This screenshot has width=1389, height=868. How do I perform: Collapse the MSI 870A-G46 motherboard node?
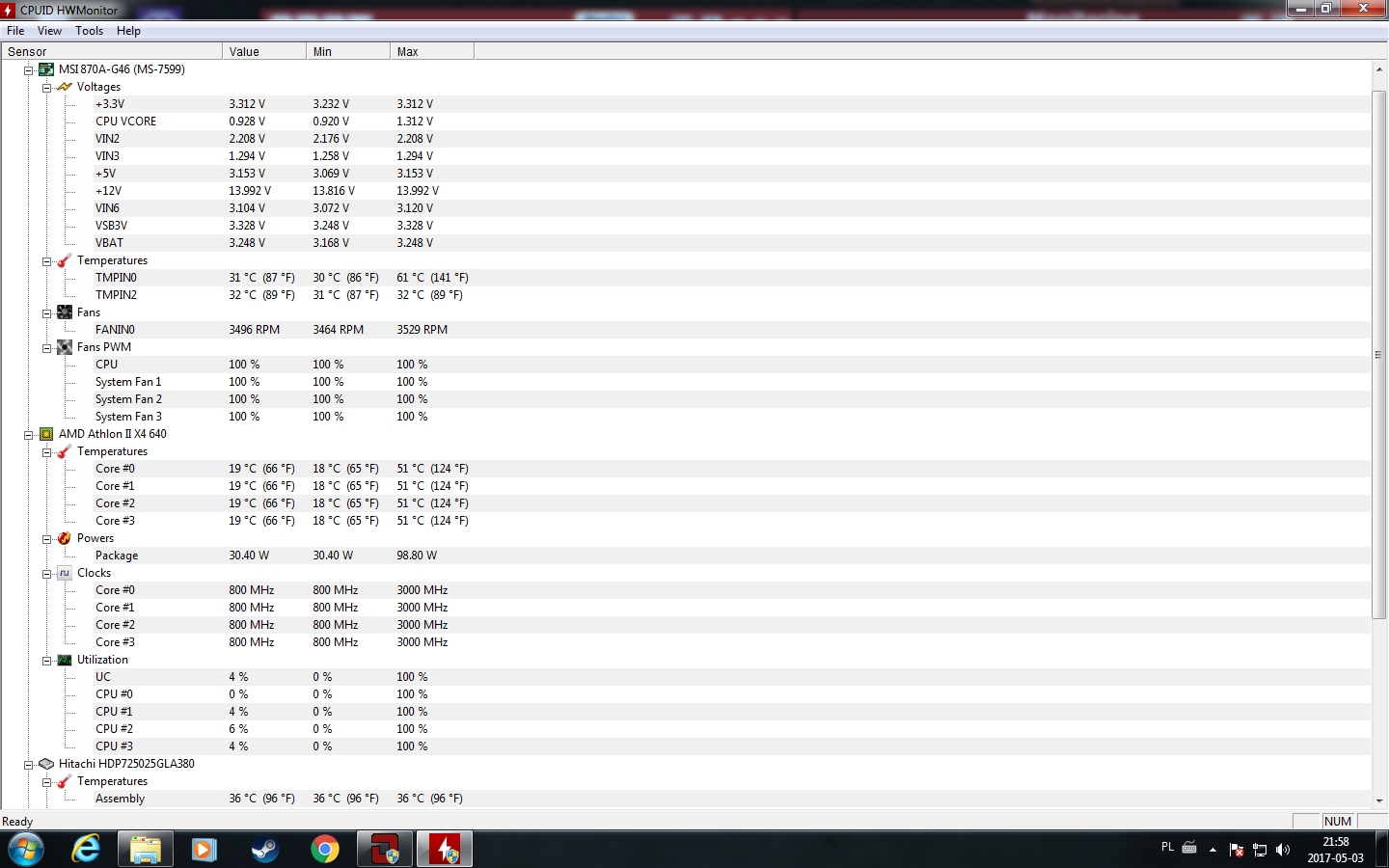pyautogui.click(x=29, y=70)
